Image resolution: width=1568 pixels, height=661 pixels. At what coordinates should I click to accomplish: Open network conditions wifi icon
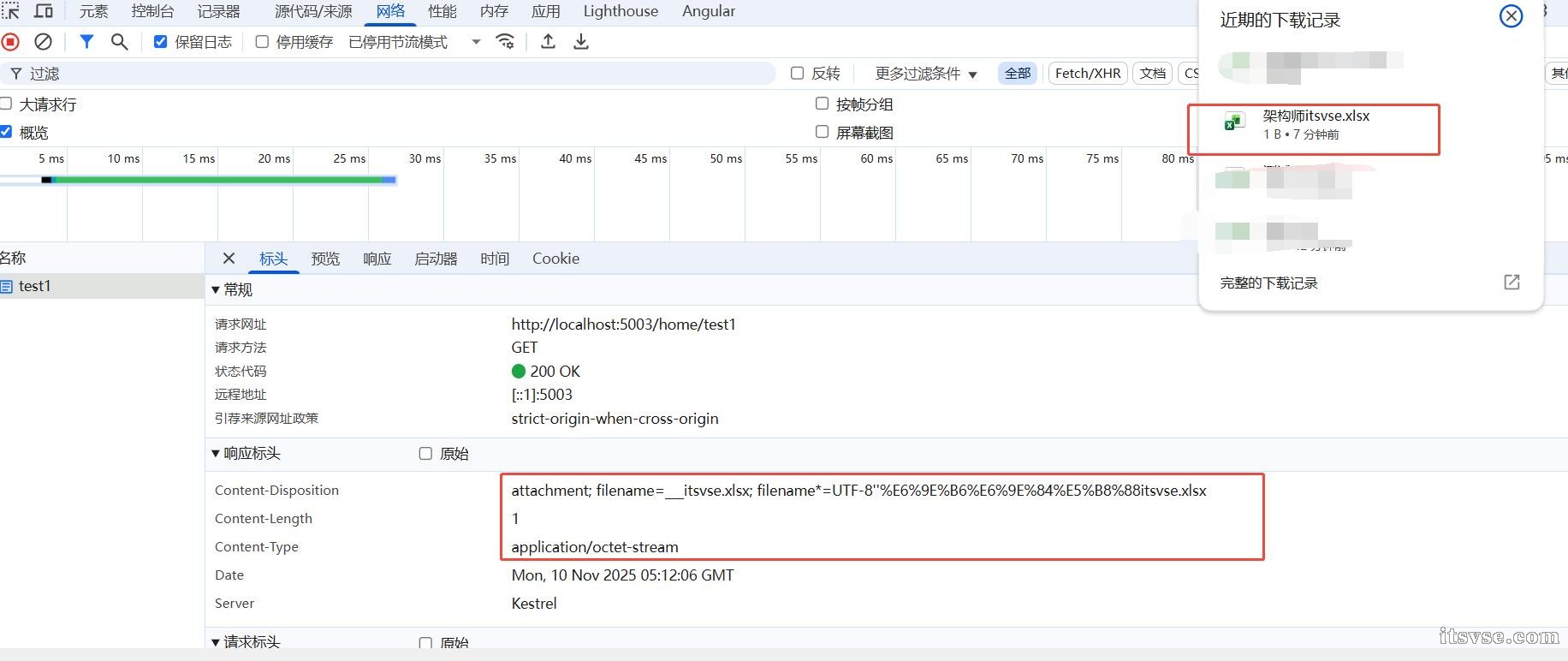[x=505, y=41]
